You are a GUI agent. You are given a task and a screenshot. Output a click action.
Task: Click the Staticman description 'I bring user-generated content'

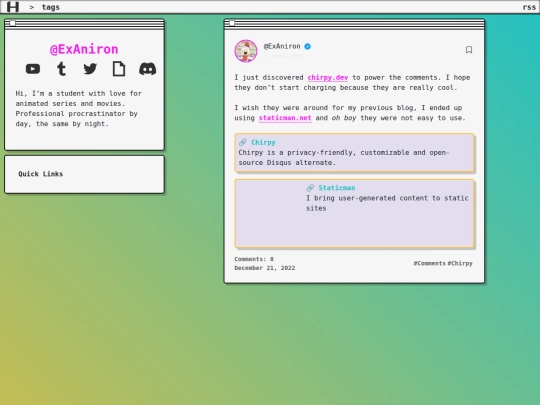387,203
